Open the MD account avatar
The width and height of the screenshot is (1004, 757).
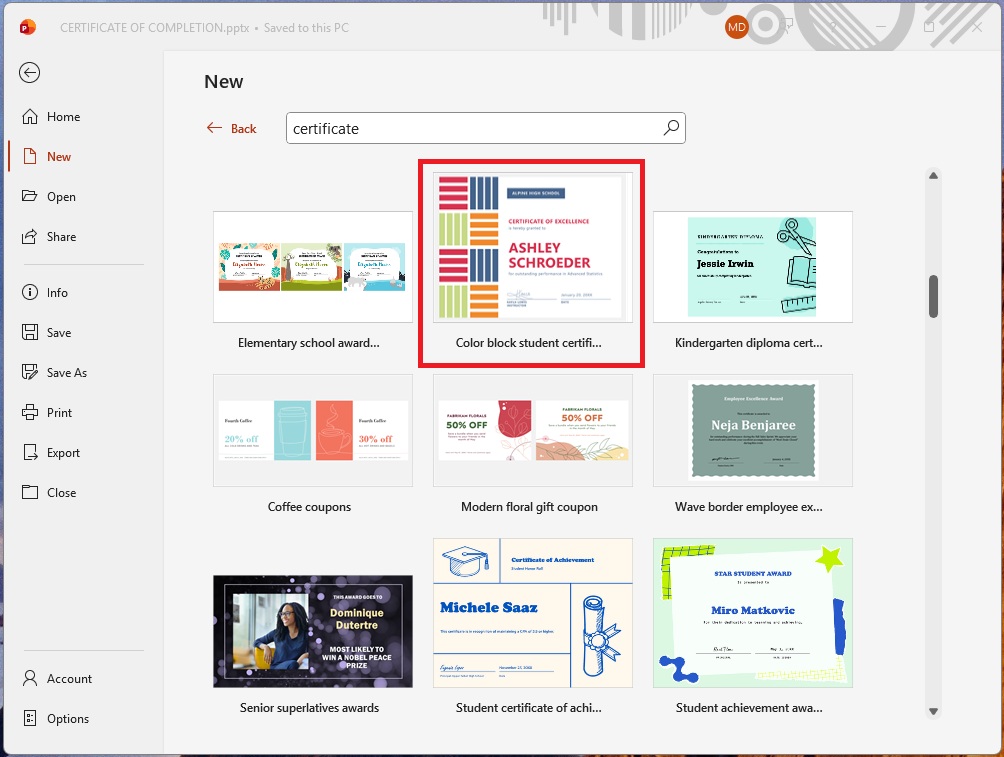click(736, 27)
